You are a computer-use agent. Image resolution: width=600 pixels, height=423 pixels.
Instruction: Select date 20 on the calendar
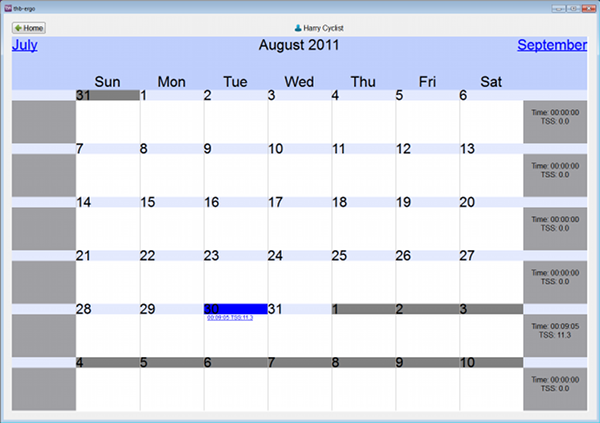tap(491, 202)
